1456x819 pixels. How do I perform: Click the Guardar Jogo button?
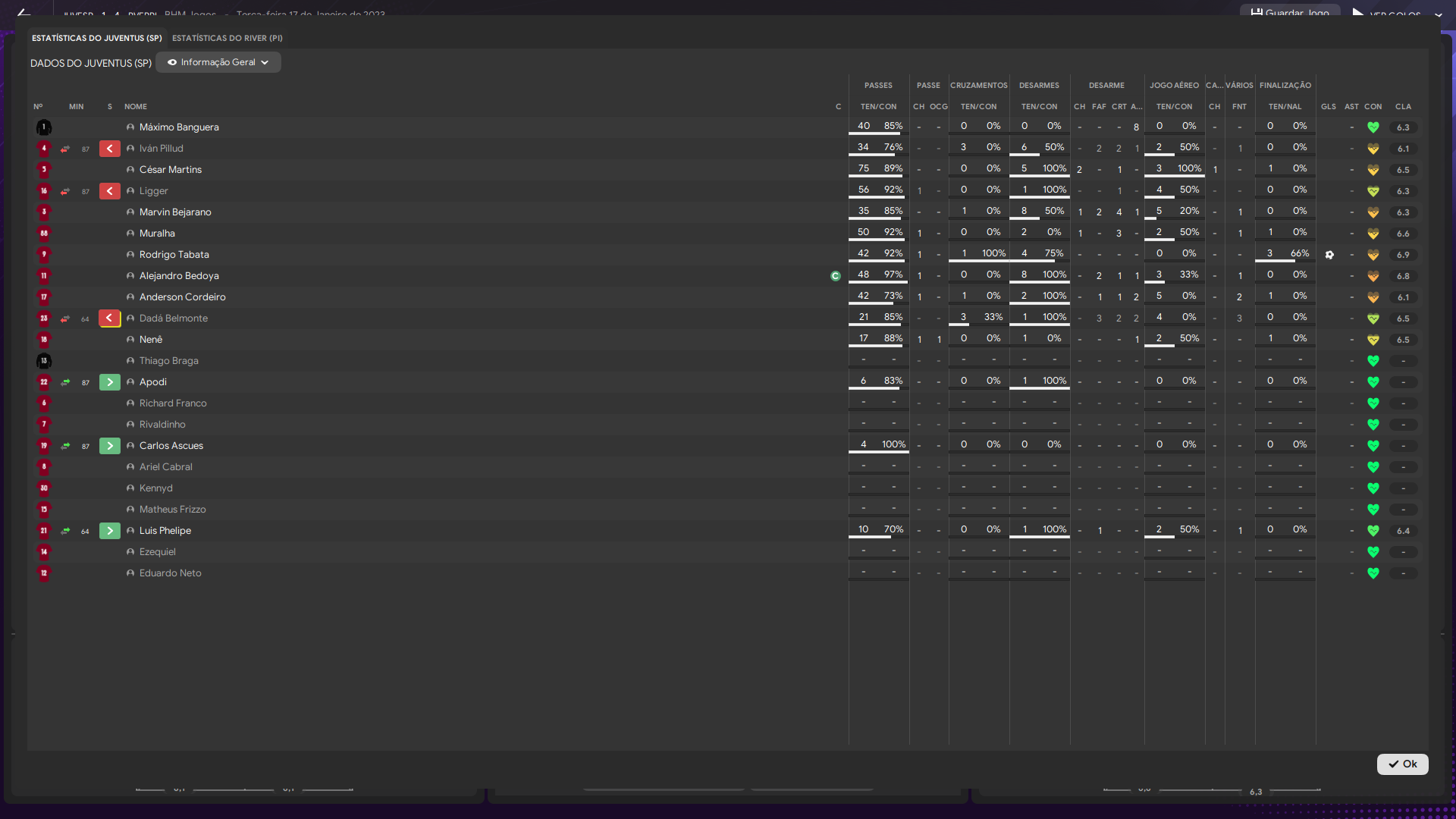(1290, 12)
